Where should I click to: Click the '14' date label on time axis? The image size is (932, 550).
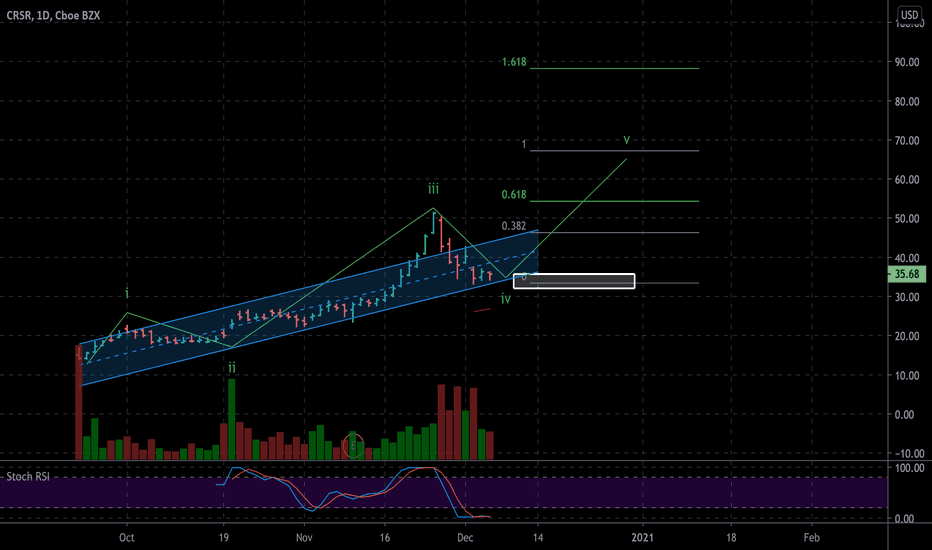pyautogui.click(x=538, y=538)
